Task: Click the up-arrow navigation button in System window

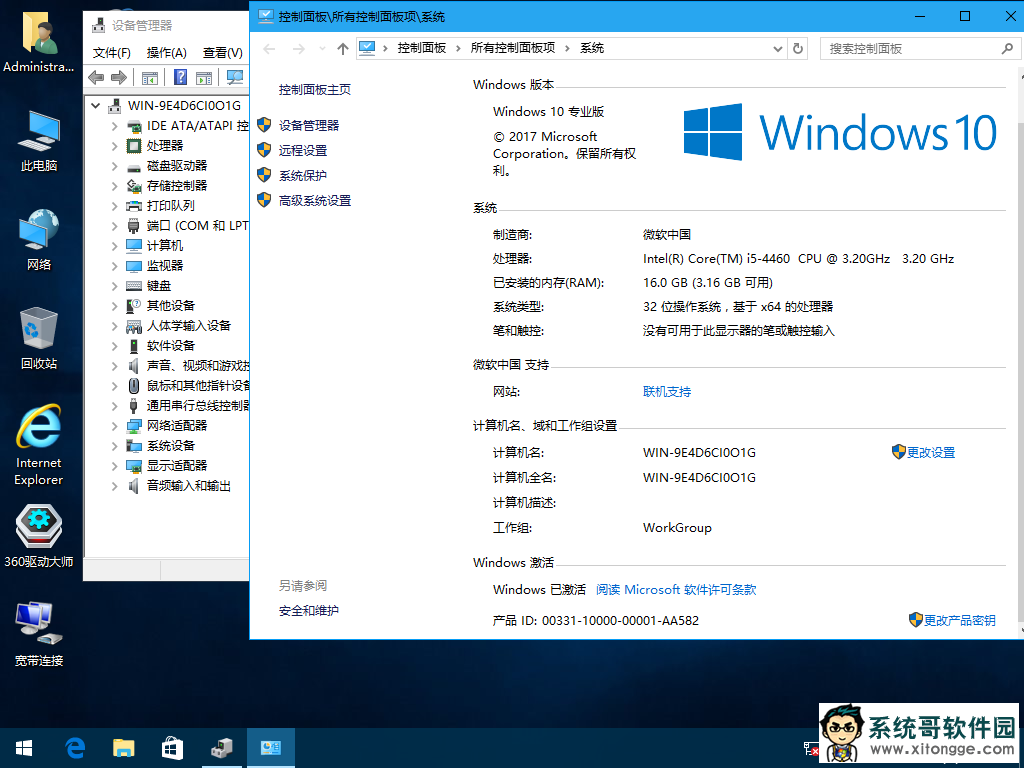Action: (x=343, y=48)
